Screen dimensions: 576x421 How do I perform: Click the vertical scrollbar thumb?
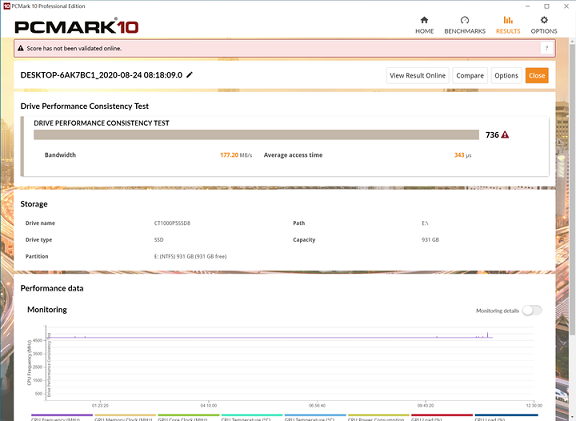572,189
